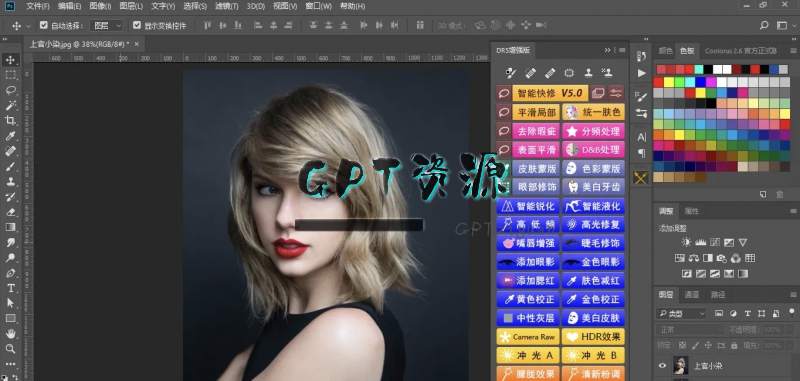Toggle the 显示变换控件 checkbox

pos(137,25)
